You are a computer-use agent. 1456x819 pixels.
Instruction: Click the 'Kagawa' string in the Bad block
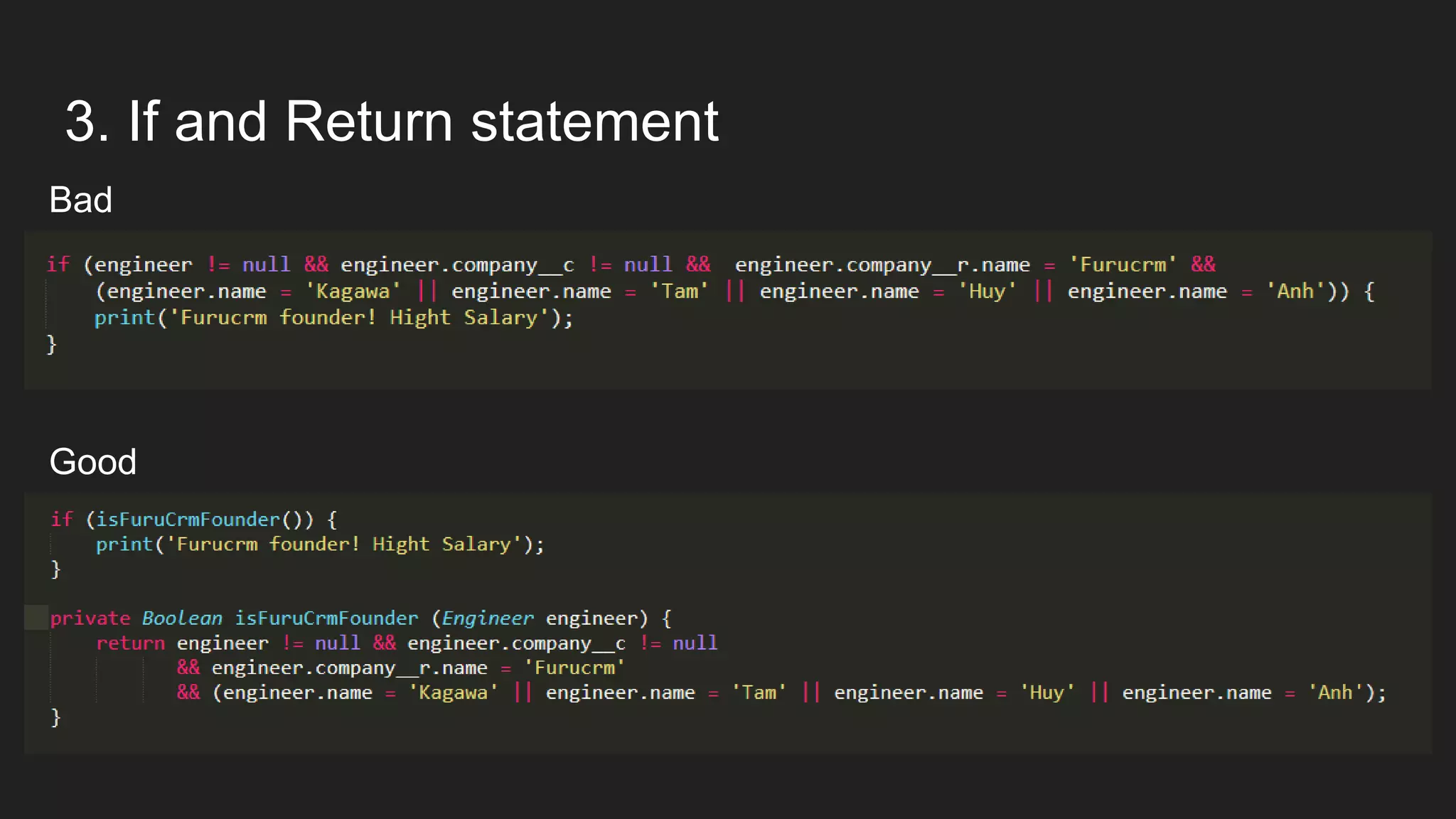pos(353,291)
